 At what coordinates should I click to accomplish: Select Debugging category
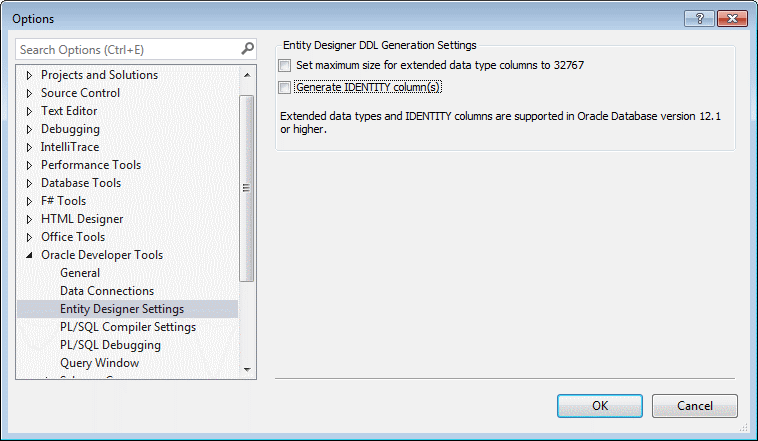[70, 129]
